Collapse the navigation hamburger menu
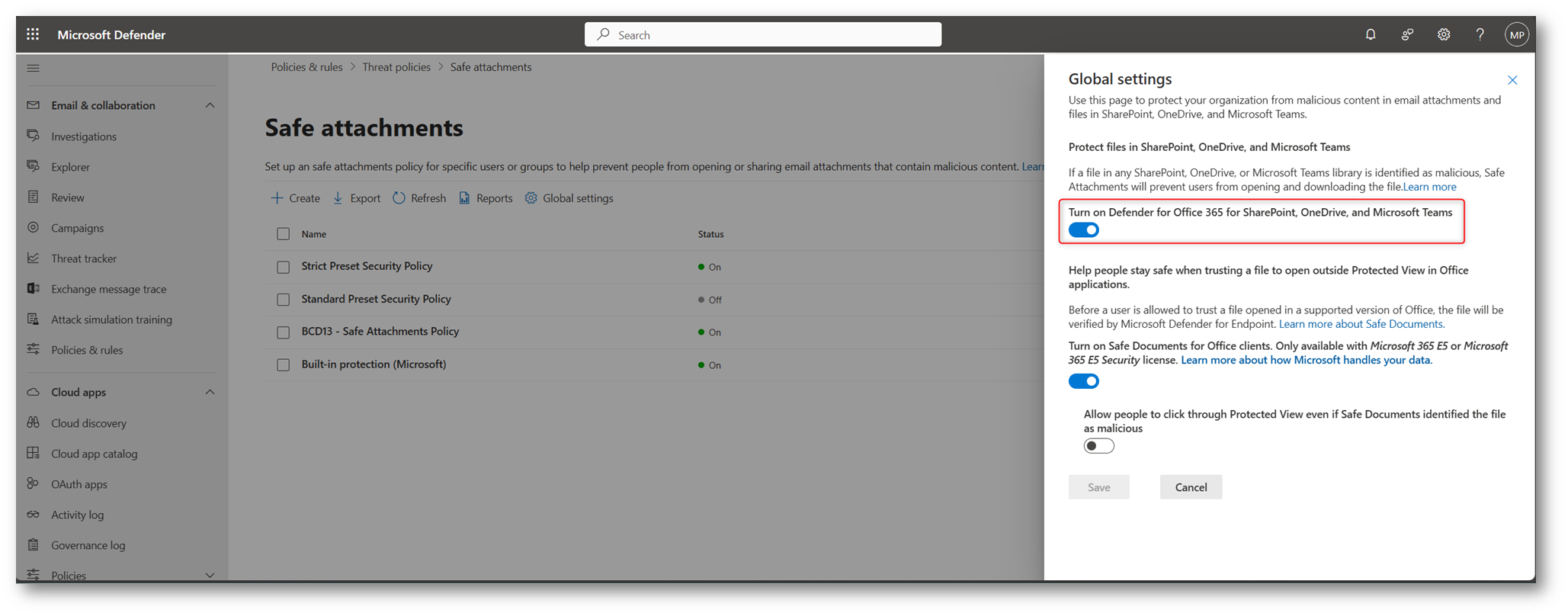The height and width of the screenshot is (616, 1568). point(33,68)
